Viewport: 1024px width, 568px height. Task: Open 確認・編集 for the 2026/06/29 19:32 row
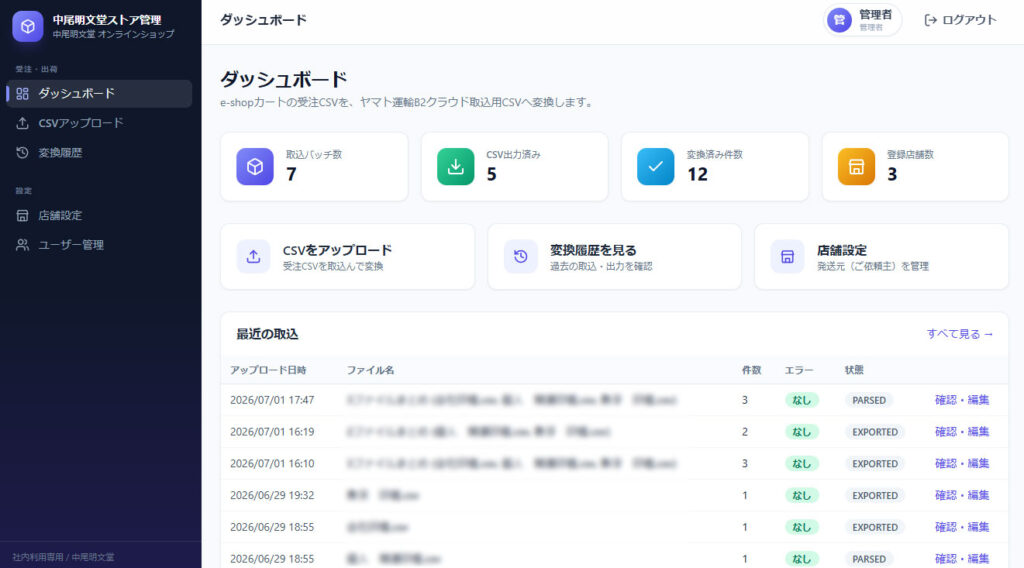(x=962, y=495)
